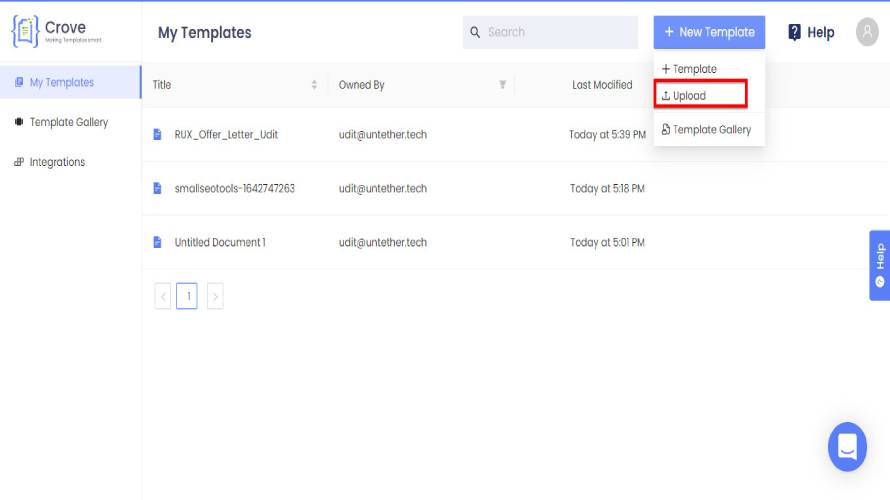The image size is (890, 500).
Task: Open My Templates in the sidebar
Action: pos(70,82)
